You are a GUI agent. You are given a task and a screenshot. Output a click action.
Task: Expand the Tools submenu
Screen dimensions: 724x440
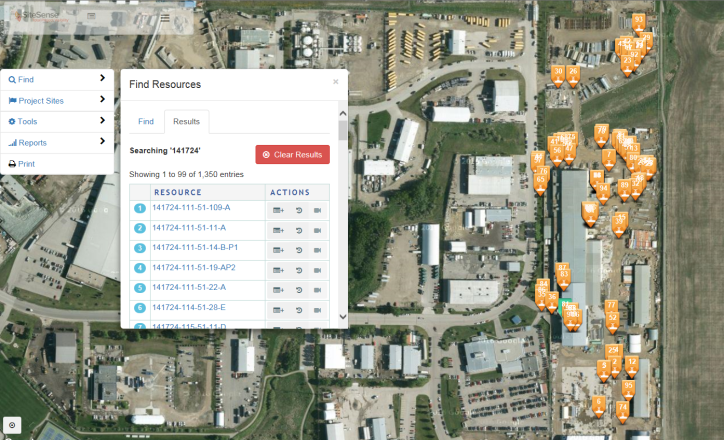point(56,121)
